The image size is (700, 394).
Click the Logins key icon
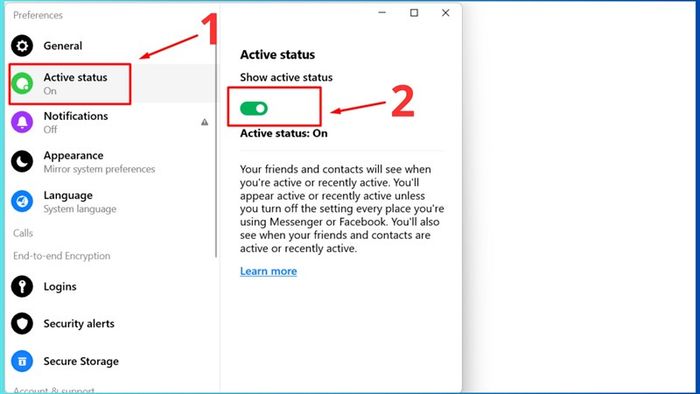22,286
